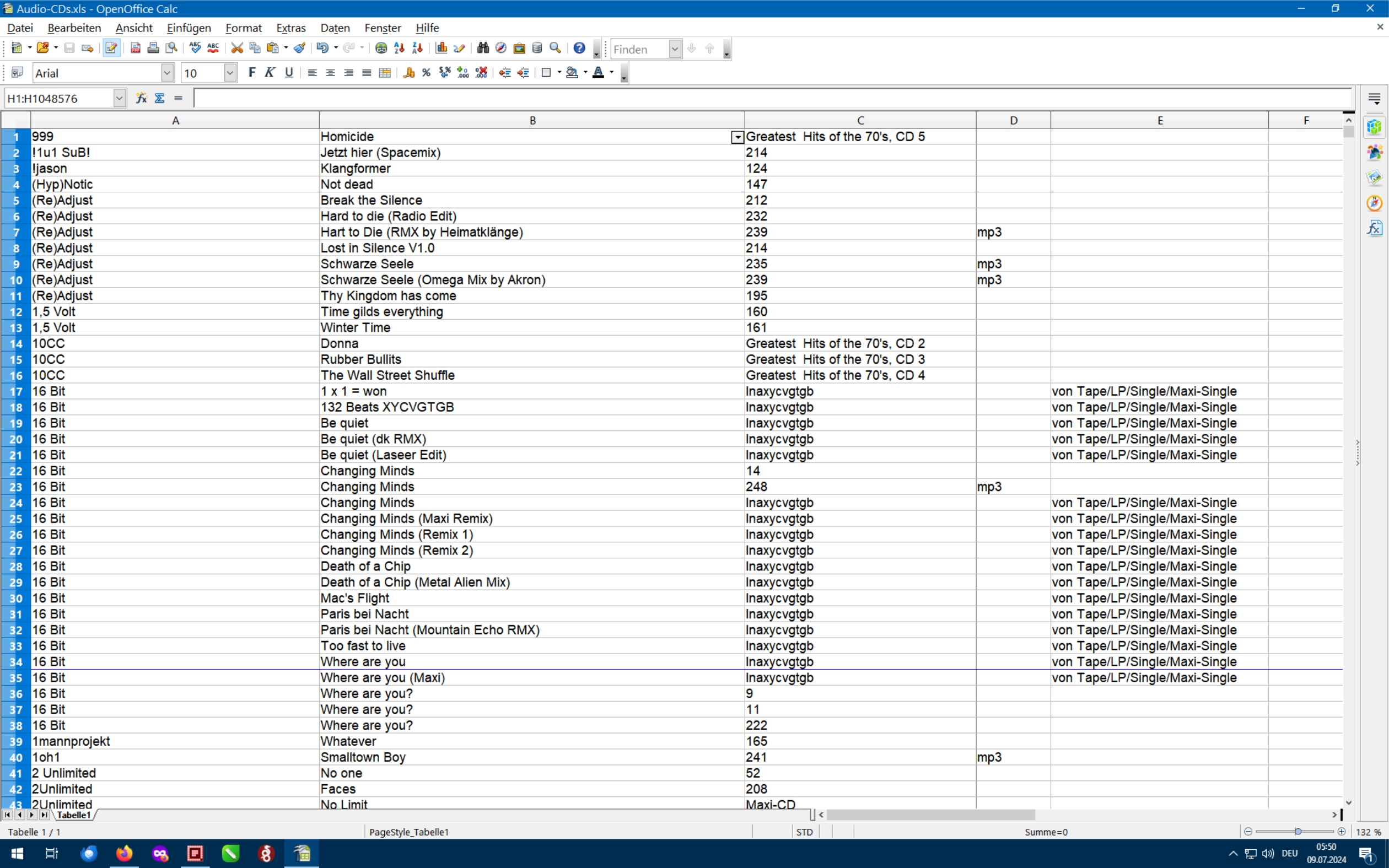Open the Navigator compass in the toolbar

tap(501, 48)
